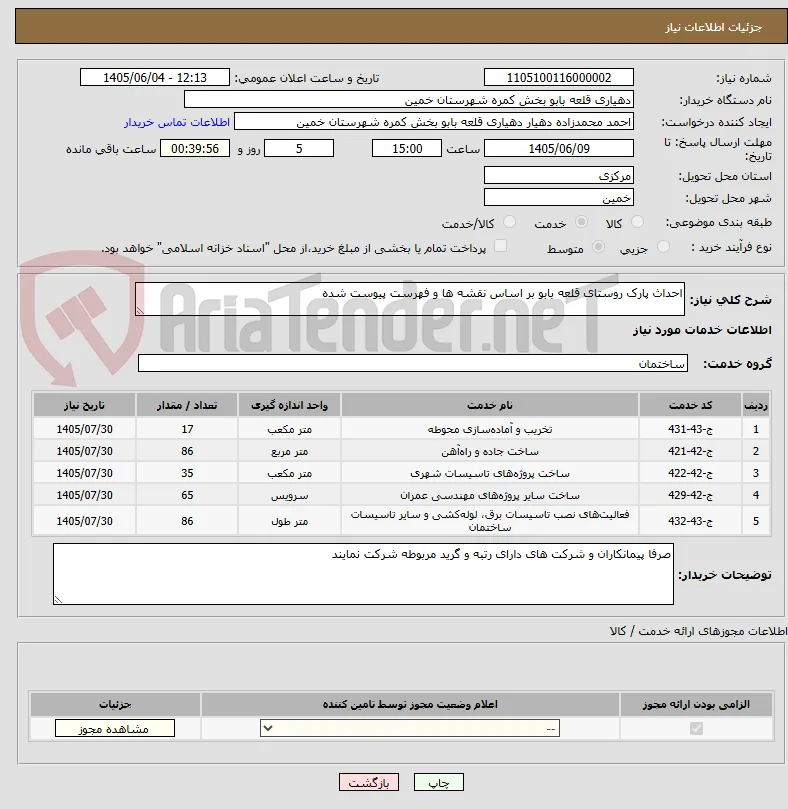Click the جزئیات column header
788x809 pixels.
coord(115,704)
